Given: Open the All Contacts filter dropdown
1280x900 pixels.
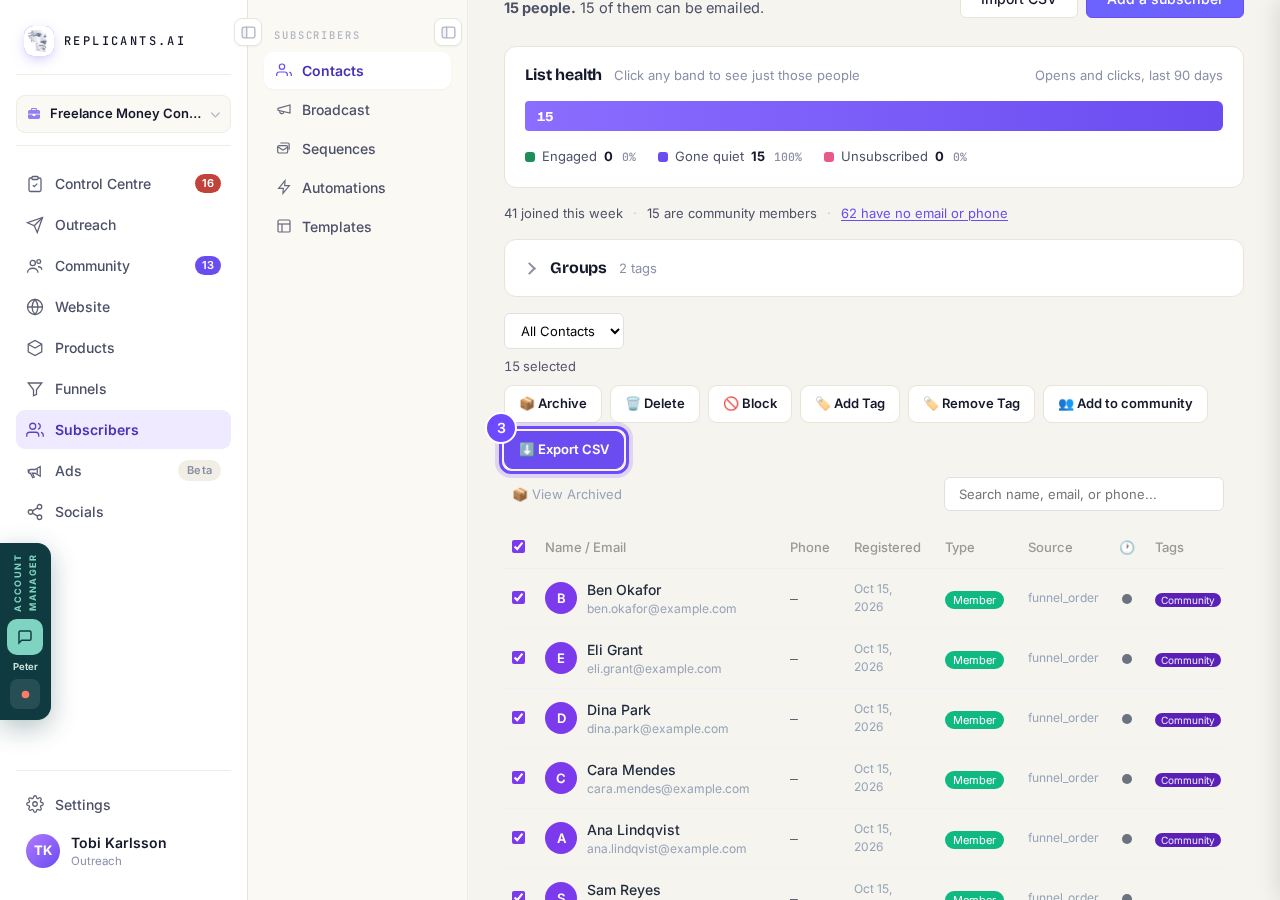Looking at the screenshot, I should point(564,331).
